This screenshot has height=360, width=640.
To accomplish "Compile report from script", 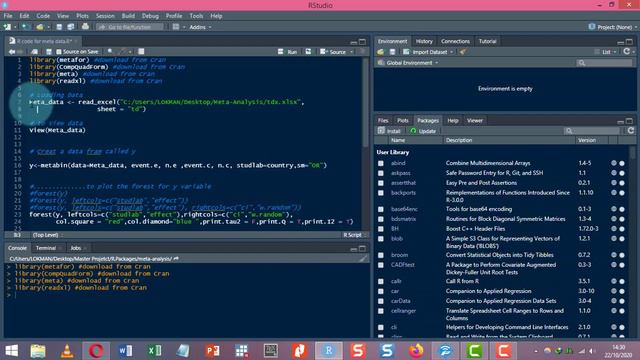I will coord(141,51).
